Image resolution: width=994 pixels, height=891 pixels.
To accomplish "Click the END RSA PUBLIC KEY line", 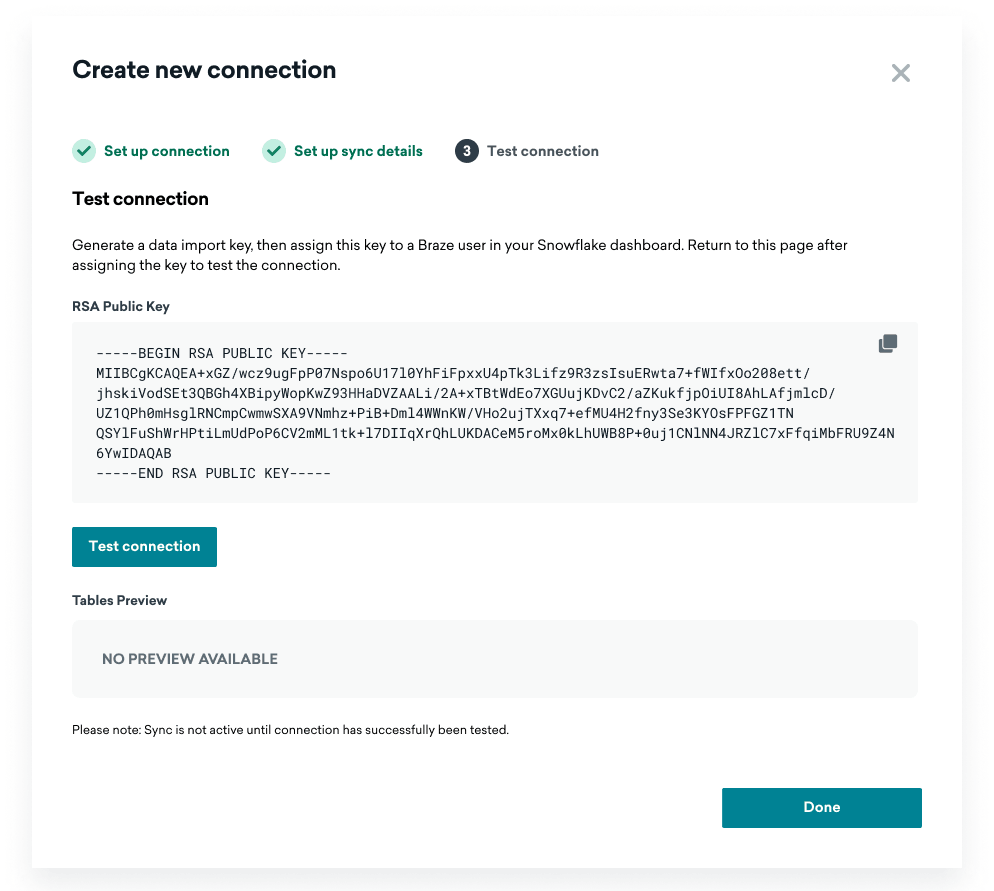I will point(213,472).
